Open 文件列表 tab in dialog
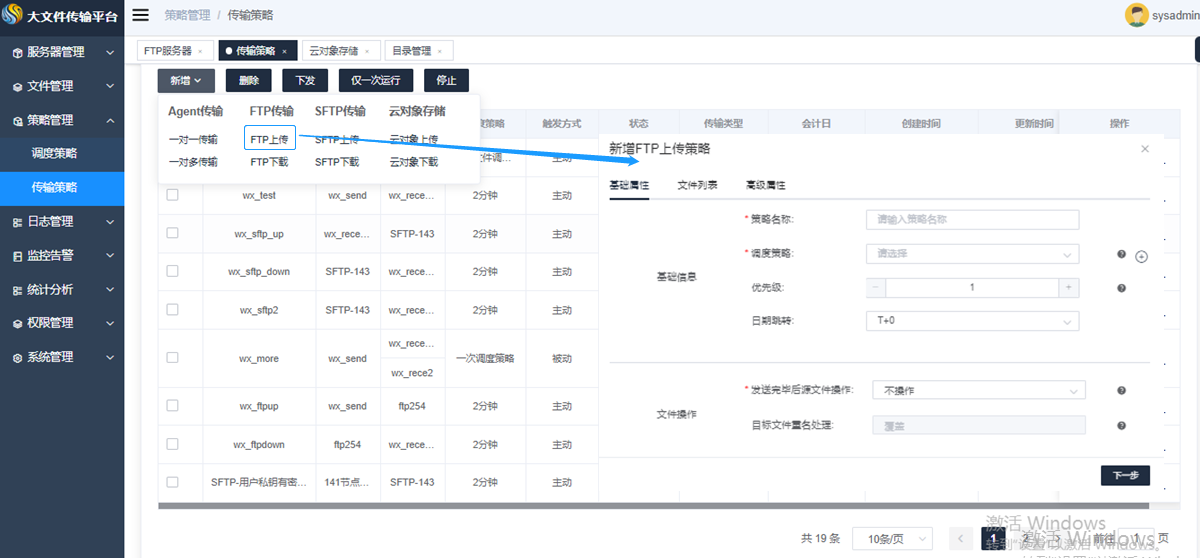 click(697, 185)
